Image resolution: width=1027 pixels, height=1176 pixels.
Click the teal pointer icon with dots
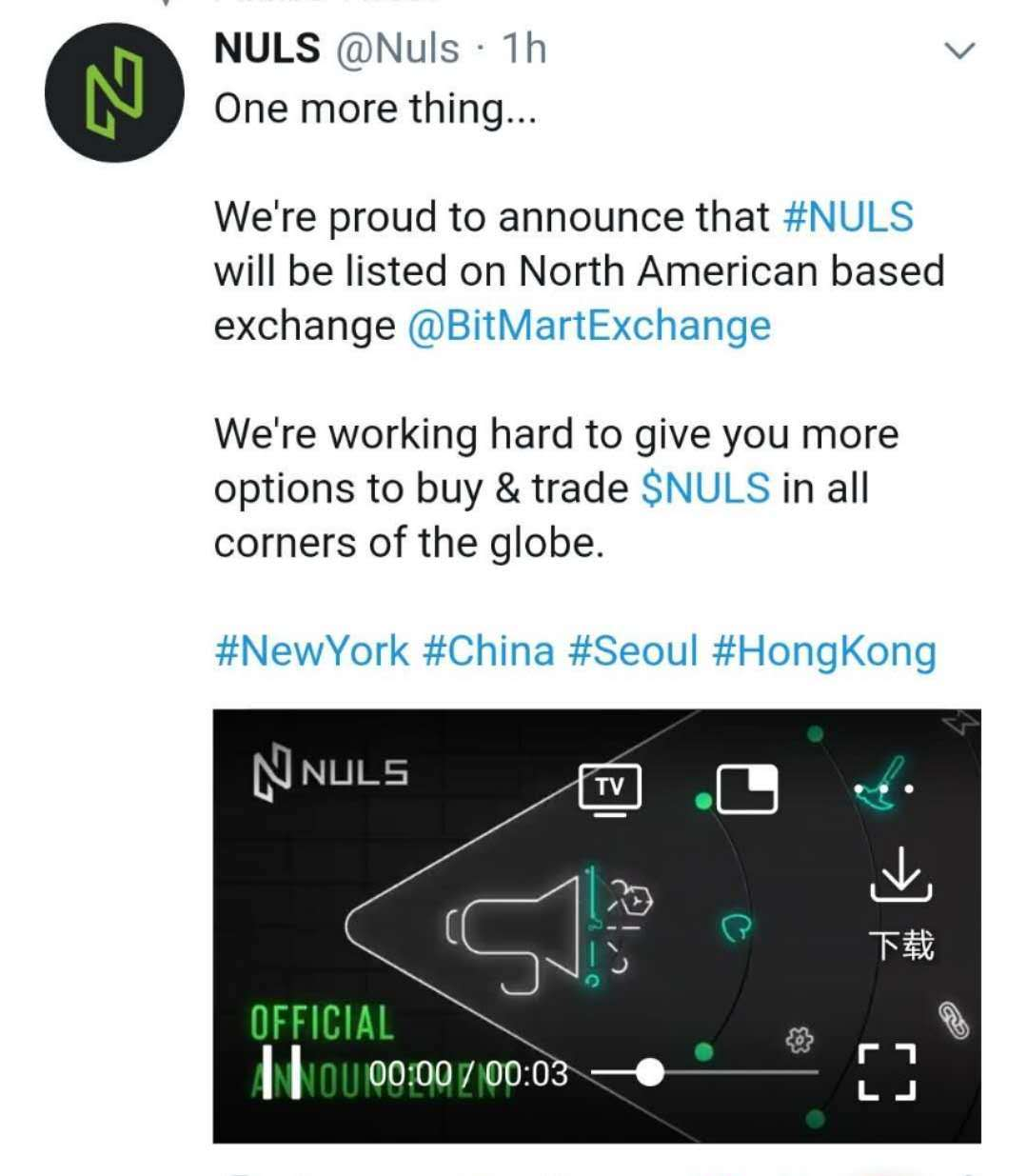pyautogui.click(x=882, y=785)
